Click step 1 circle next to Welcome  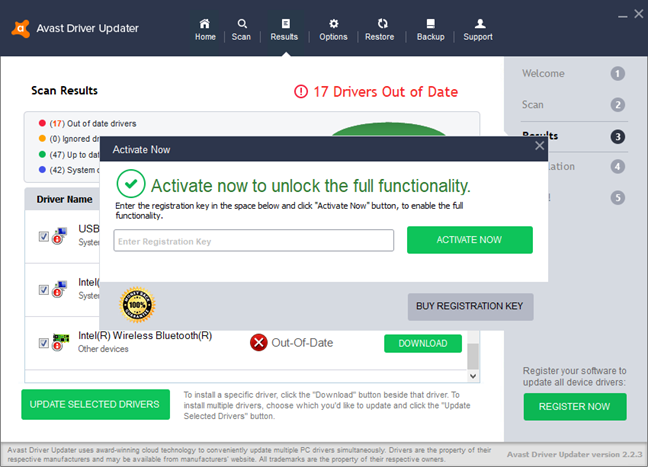(x=618, y=74)
